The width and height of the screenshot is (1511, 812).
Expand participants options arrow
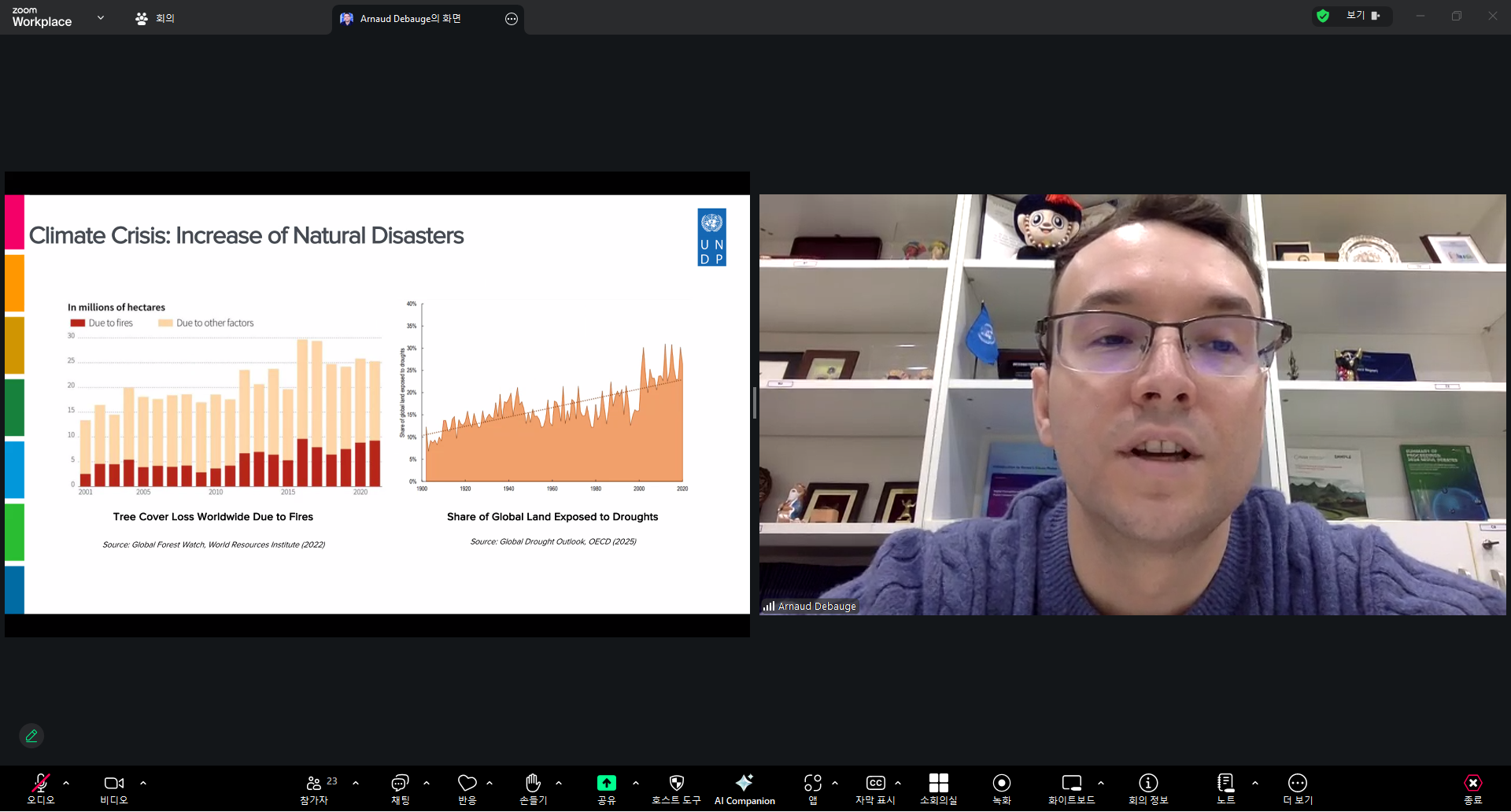pyautogui.click(x=356, y=784)
